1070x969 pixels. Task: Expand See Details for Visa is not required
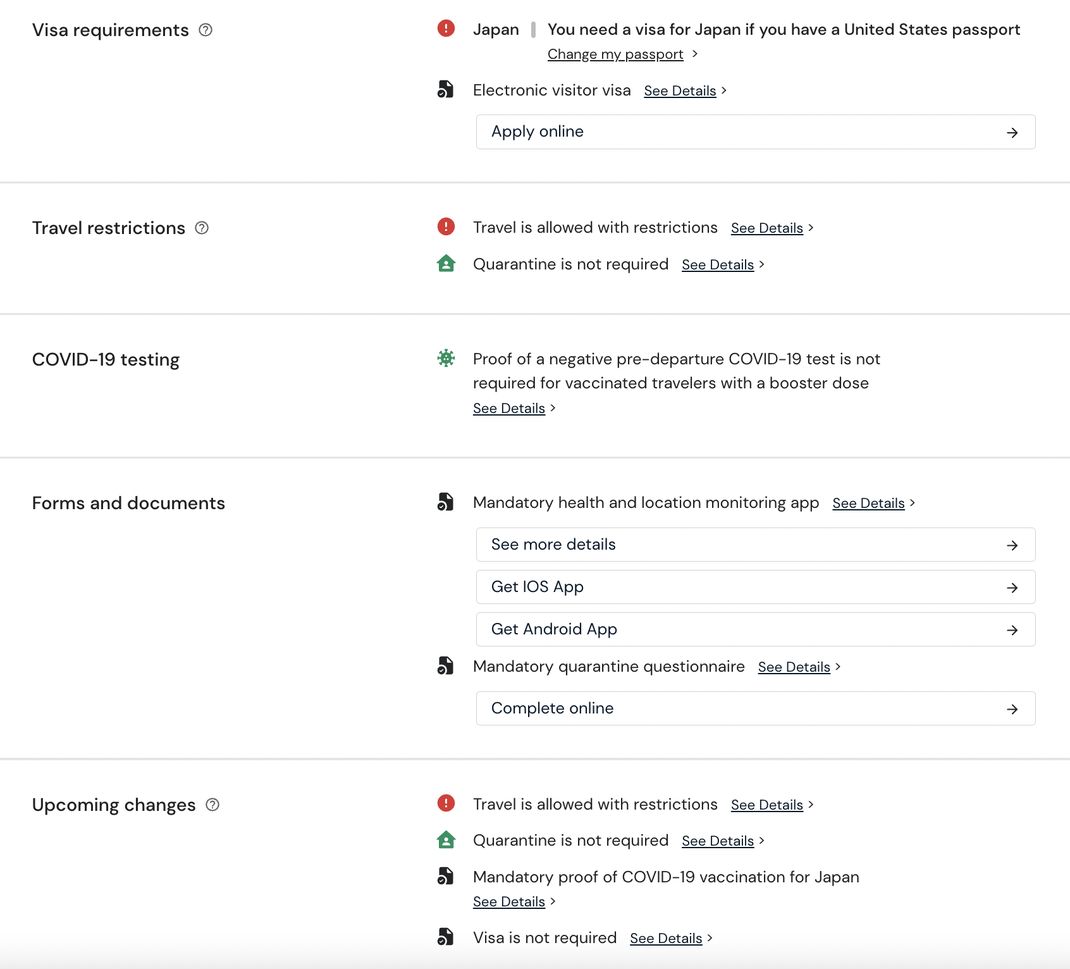tap(666, 938)
